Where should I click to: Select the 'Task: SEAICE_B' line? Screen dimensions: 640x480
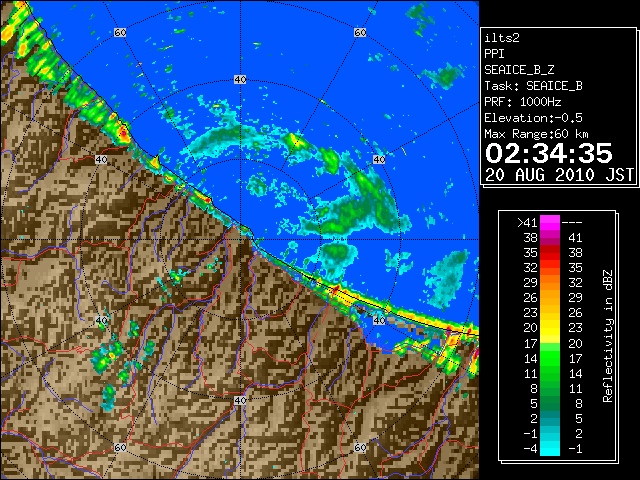click(533, 86)
